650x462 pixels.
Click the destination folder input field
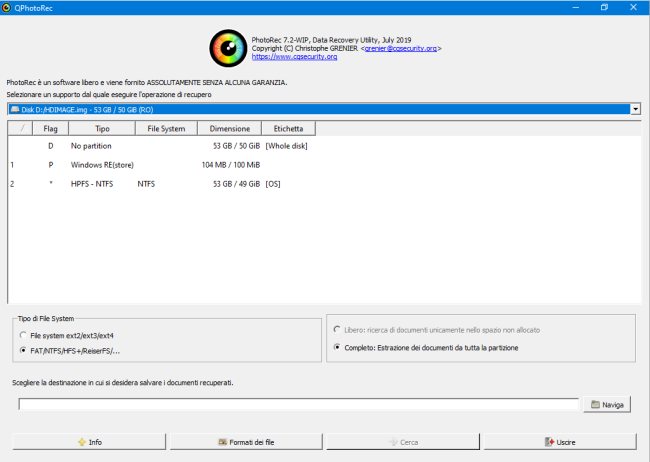pos(298,404)
